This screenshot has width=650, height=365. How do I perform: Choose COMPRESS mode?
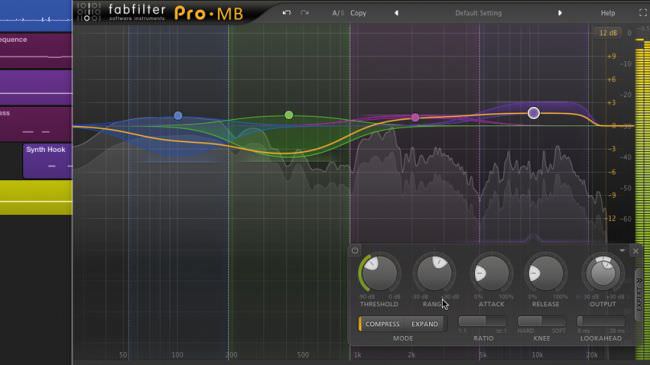pos(382,324)
